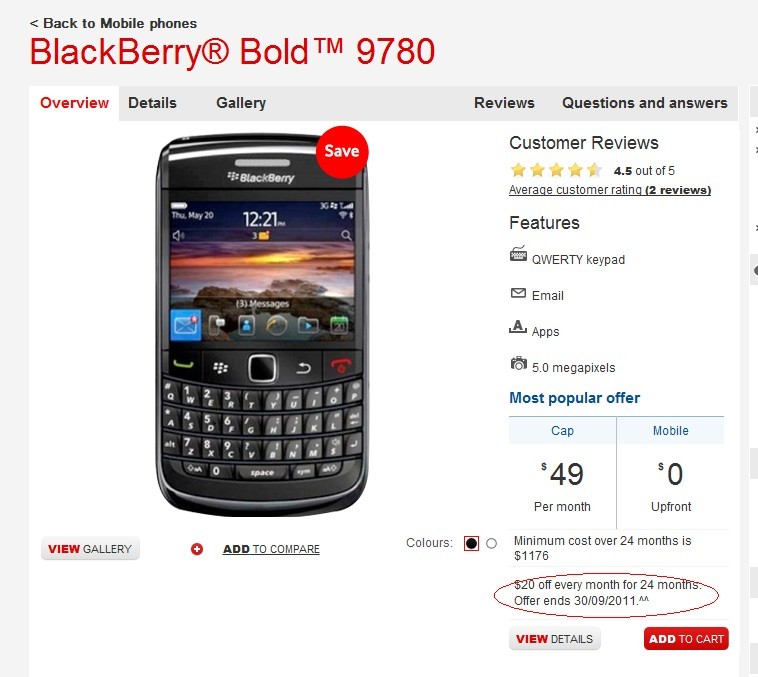Click the Apps feature icon
The image size is (758, 677).
[x=518, y=327]
